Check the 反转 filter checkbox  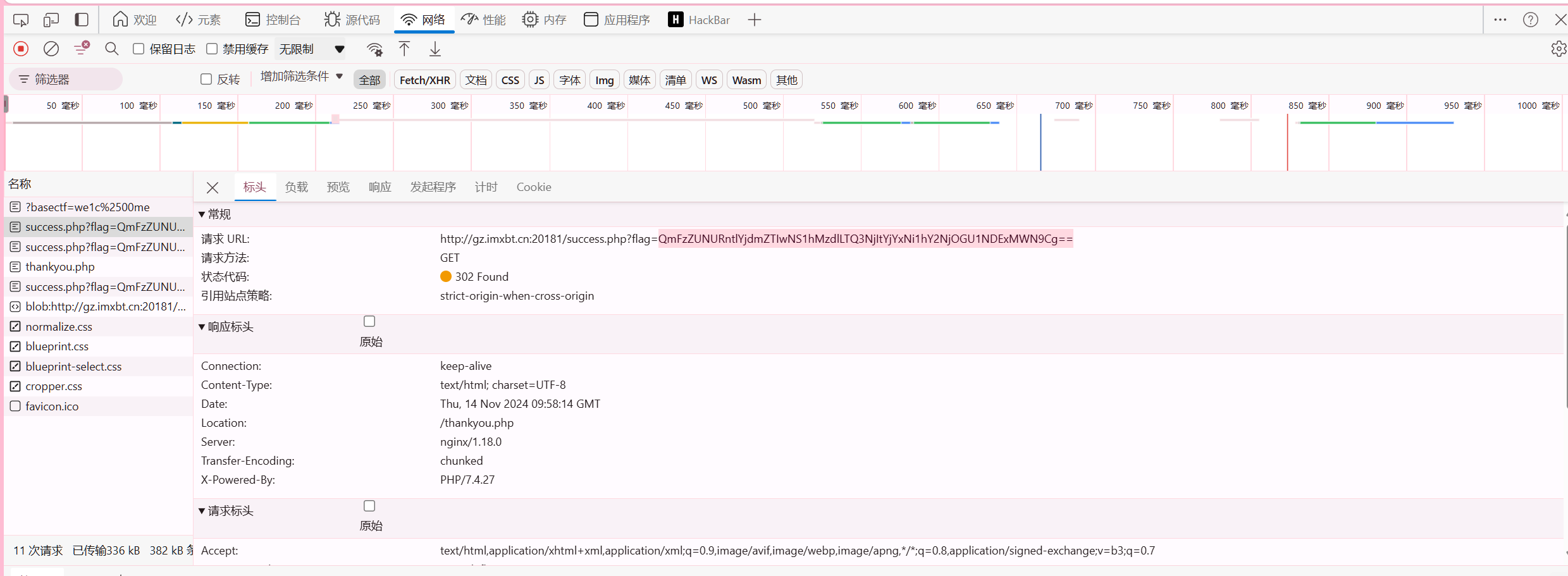(206, 79)
